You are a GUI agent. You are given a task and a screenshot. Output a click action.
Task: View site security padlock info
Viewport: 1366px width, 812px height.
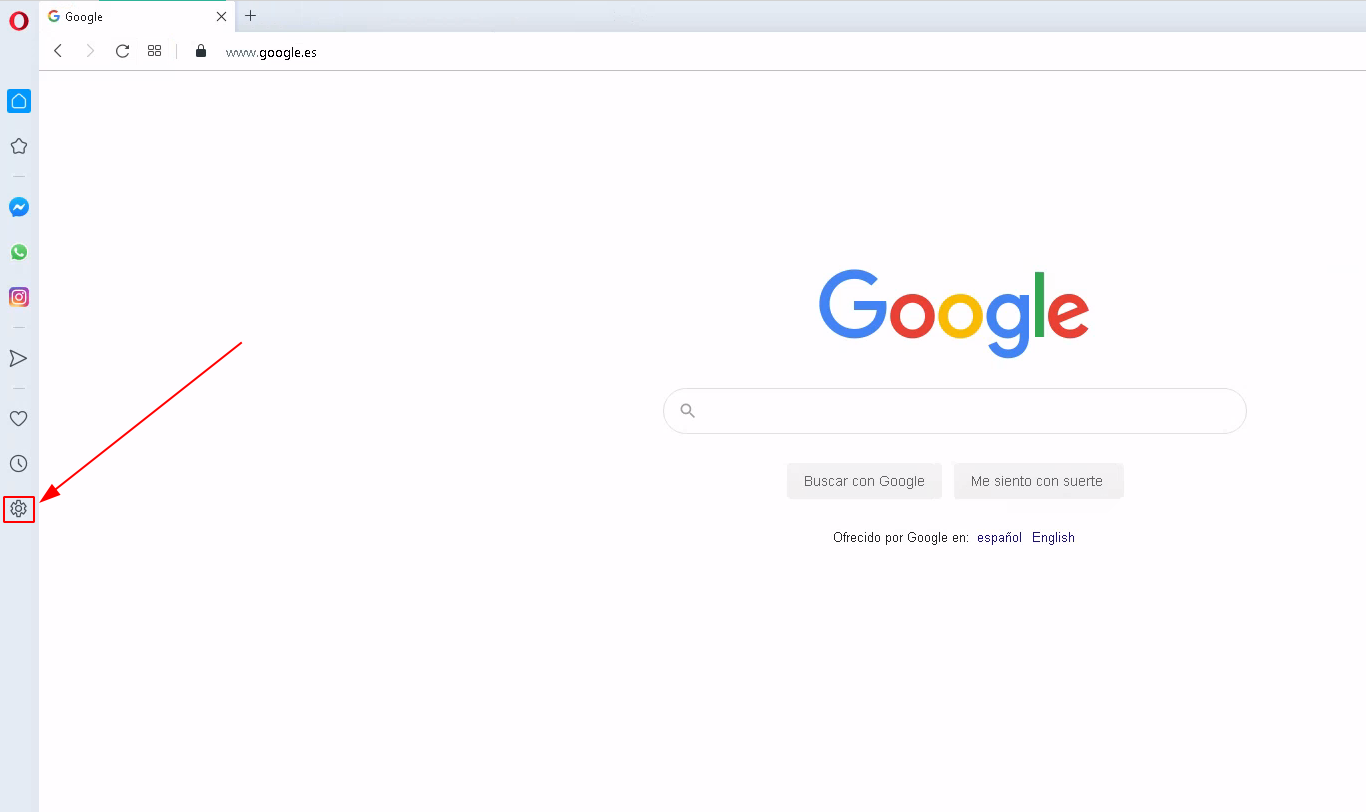(x=201, y=51)
